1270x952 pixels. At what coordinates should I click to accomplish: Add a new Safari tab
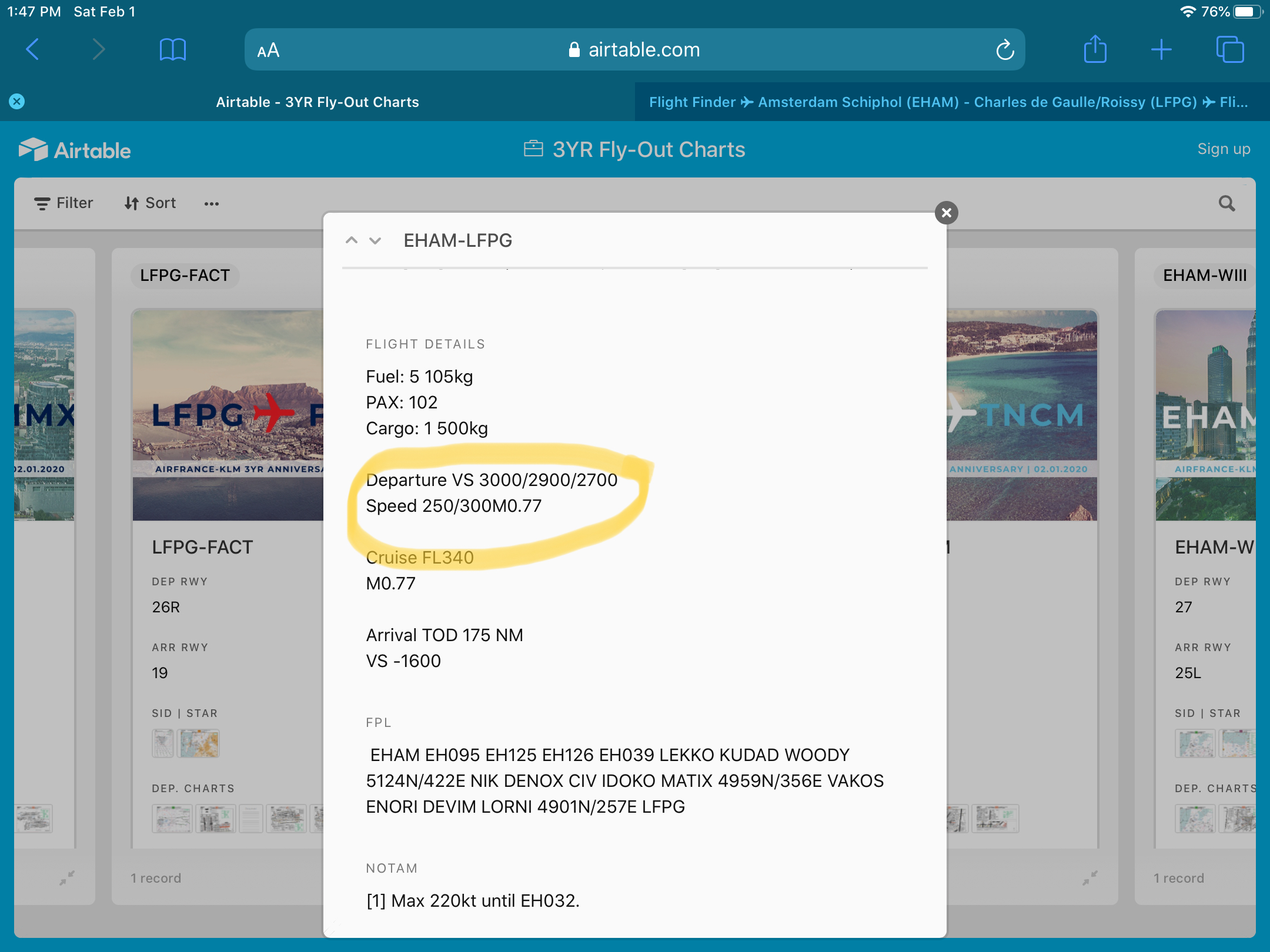[1161, 49]
